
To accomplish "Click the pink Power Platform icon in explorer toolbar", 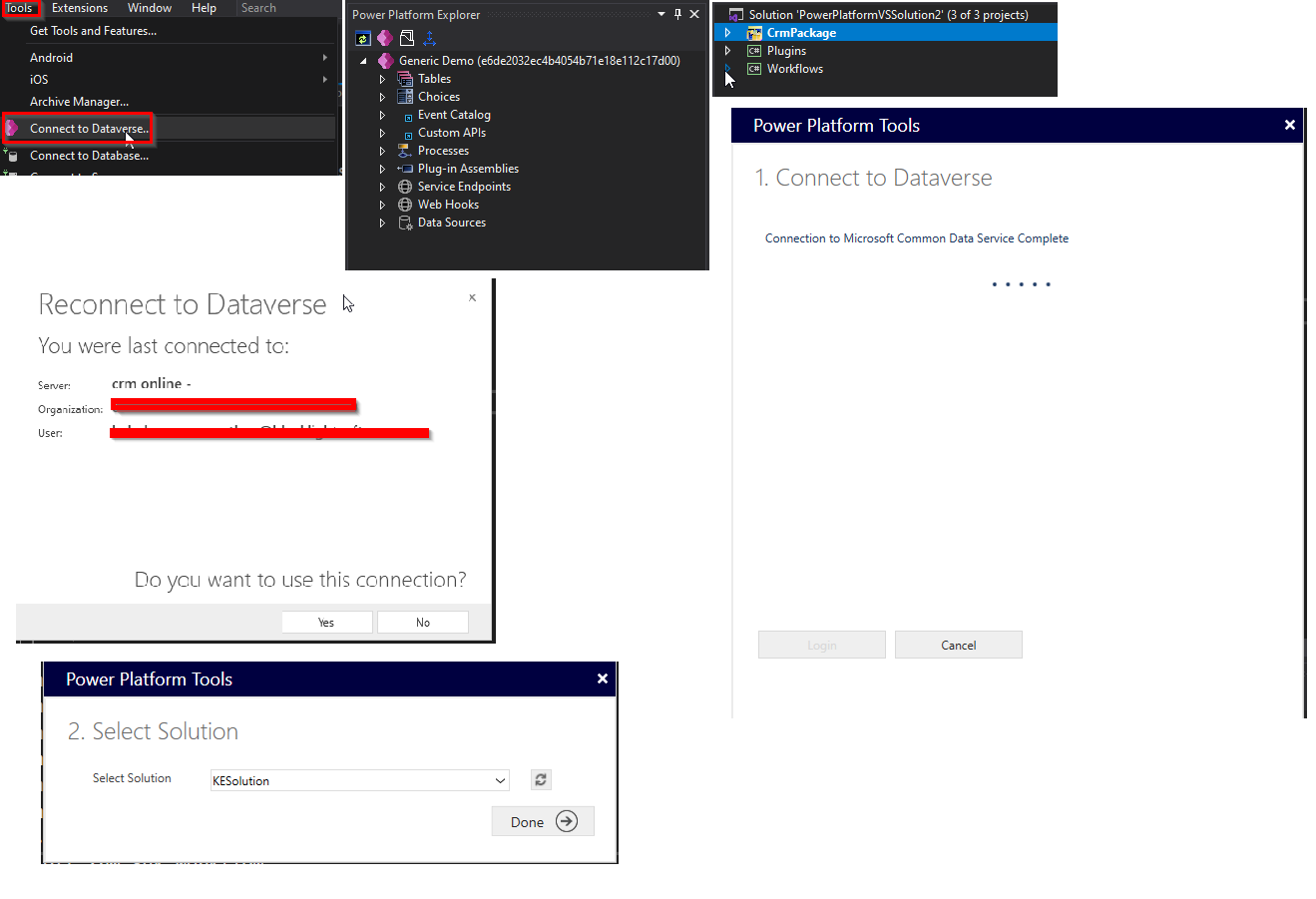I will (385, 39).
